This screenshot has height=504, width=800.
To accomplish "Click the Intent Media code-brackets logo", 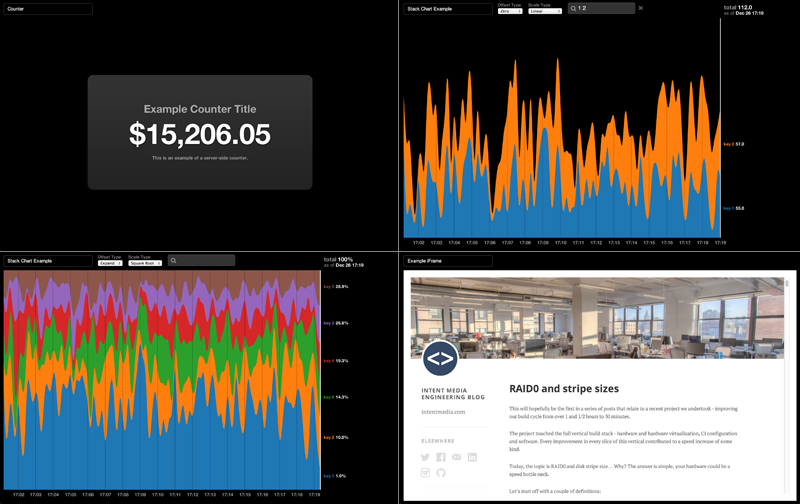I will 440,359.
